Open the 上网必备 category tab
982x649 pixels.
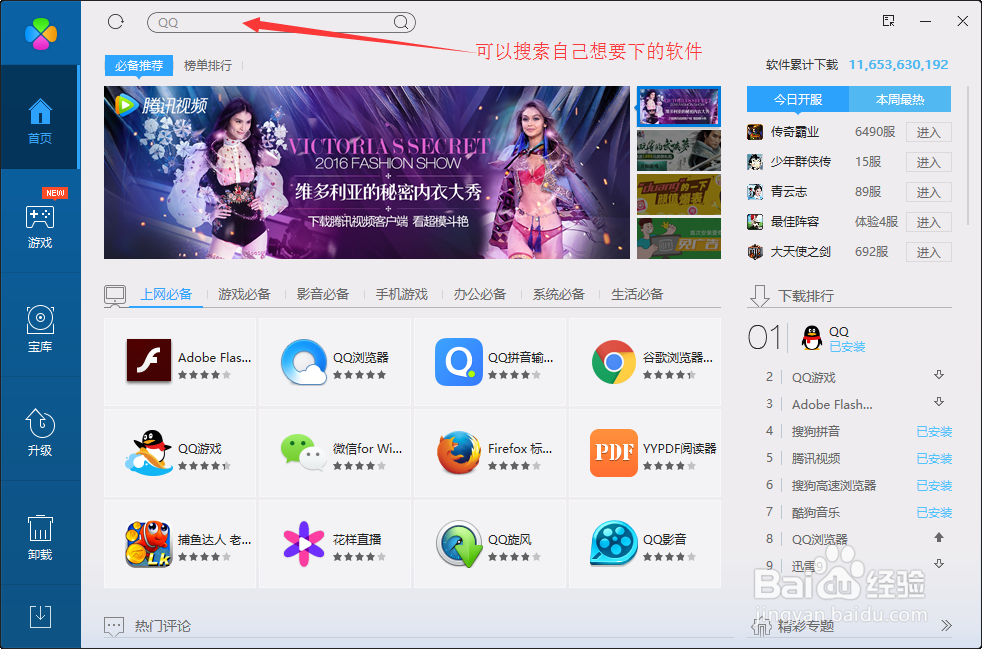(x=166, y=294)
